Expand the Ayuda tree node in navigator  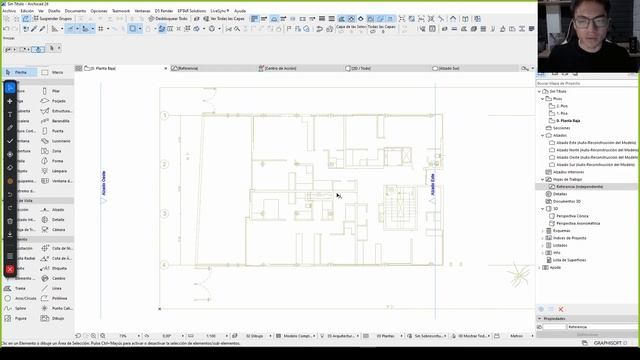click(x=540, y=267)
